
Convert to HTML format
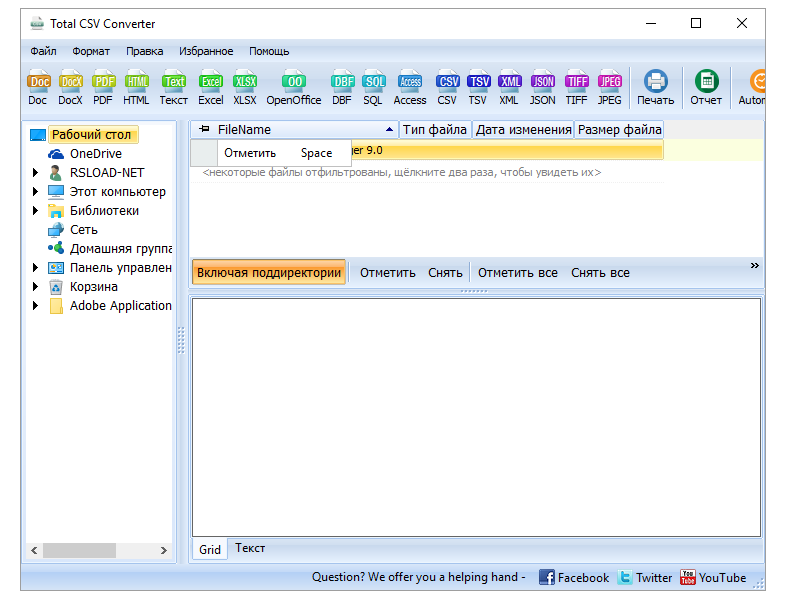coord(136,88)
